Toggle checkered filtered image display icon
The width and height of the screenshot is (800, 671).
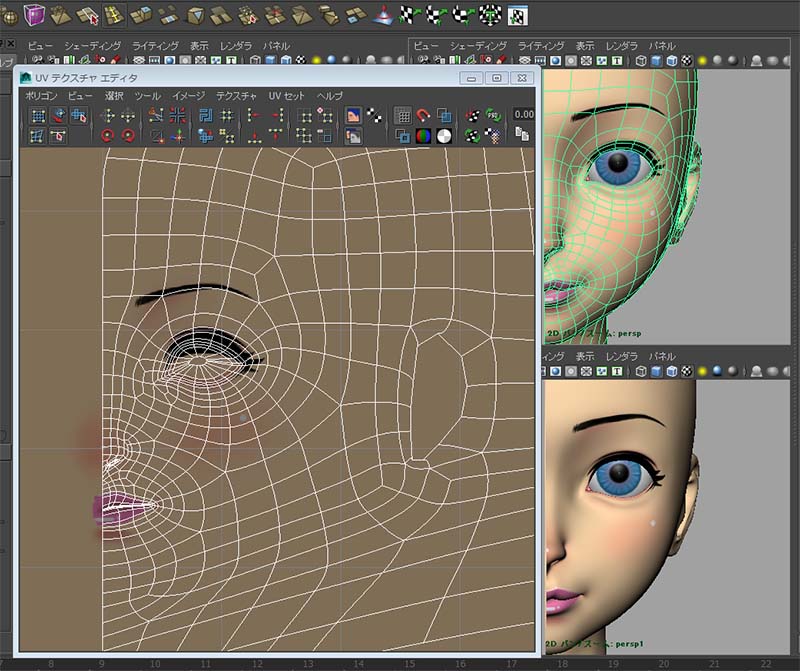(x=374, y=116)
